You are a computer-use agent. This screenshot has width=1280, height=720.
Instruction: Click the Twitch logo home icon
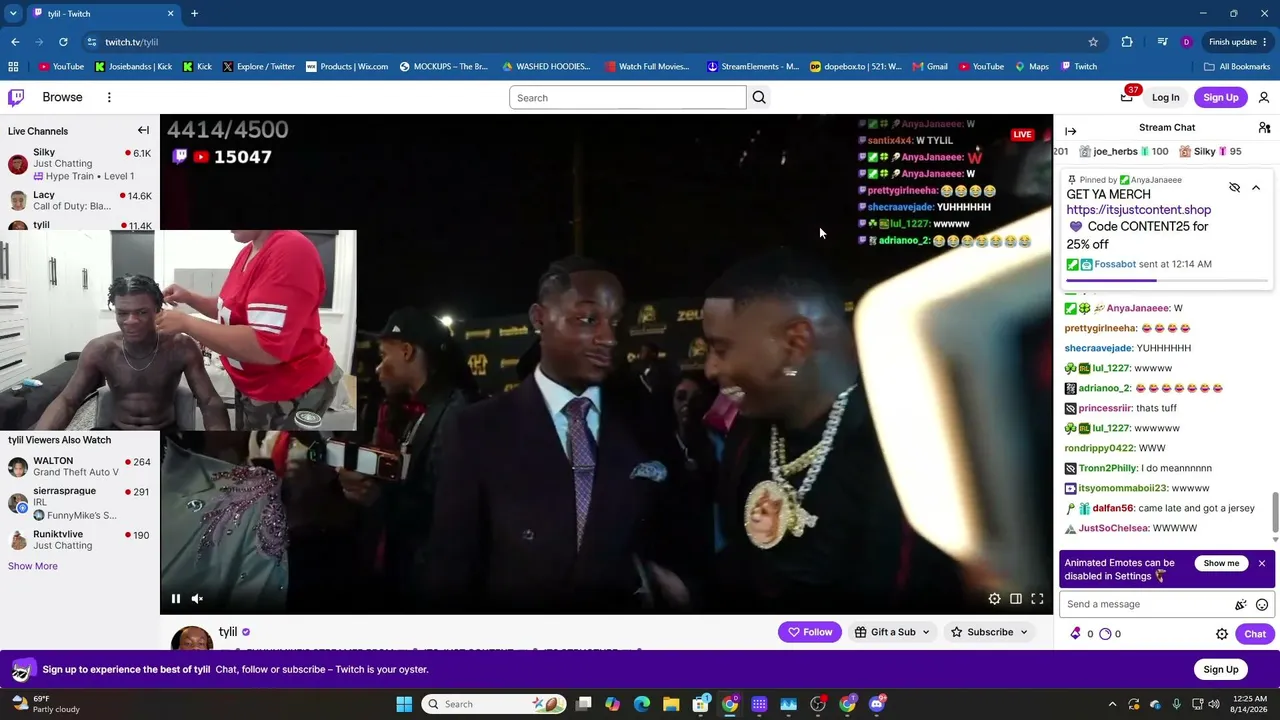[16, 97]
